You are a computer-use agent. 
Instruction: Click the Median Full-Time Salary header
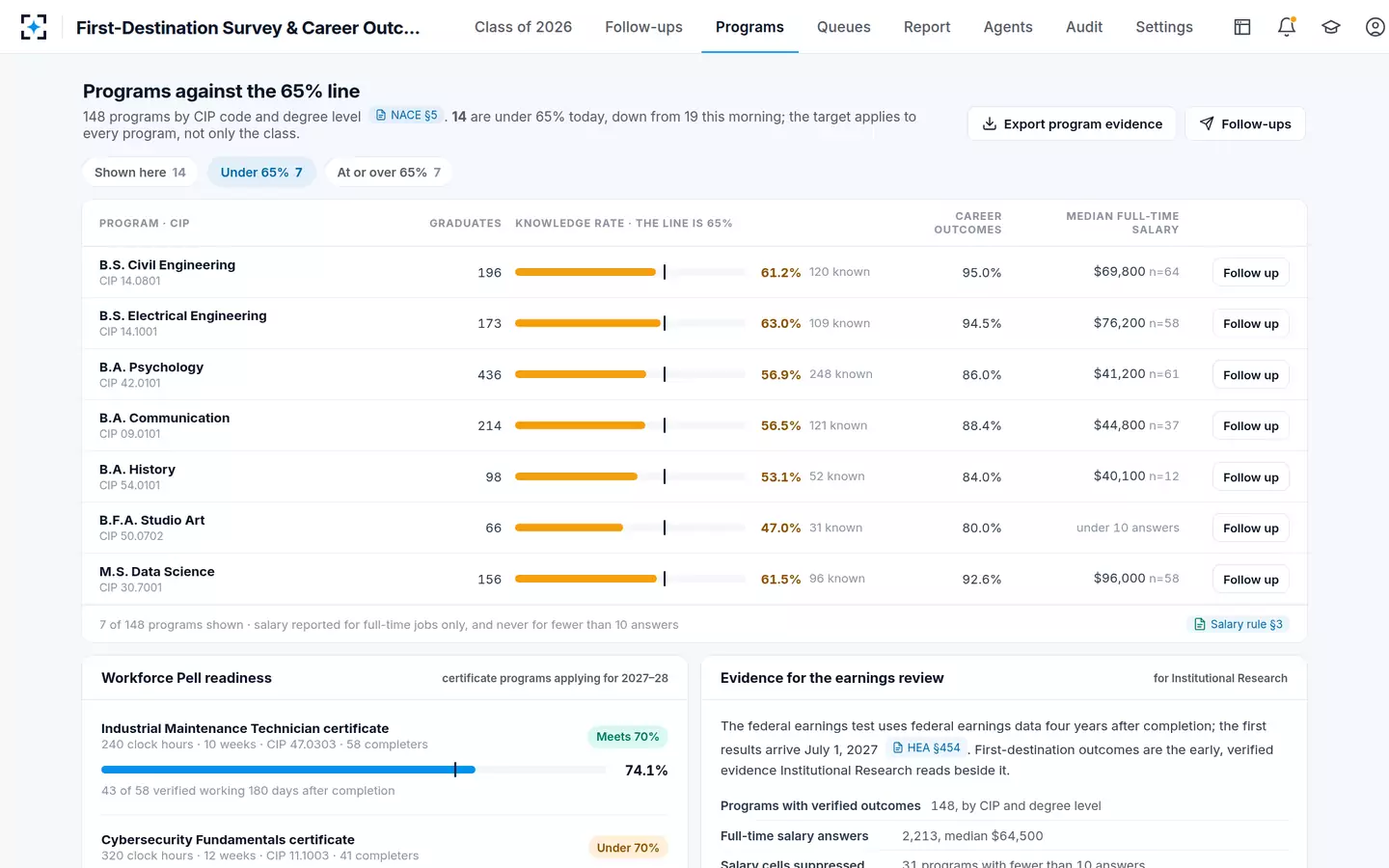pos(1122,223)
